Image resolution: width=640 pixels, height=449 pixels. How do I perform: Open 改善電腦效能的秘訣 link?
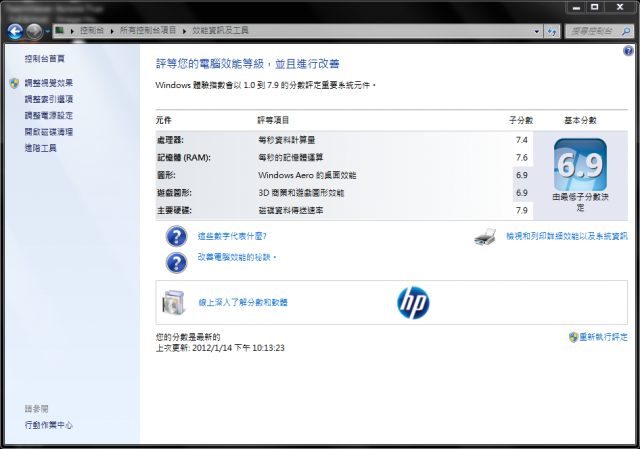237,257
